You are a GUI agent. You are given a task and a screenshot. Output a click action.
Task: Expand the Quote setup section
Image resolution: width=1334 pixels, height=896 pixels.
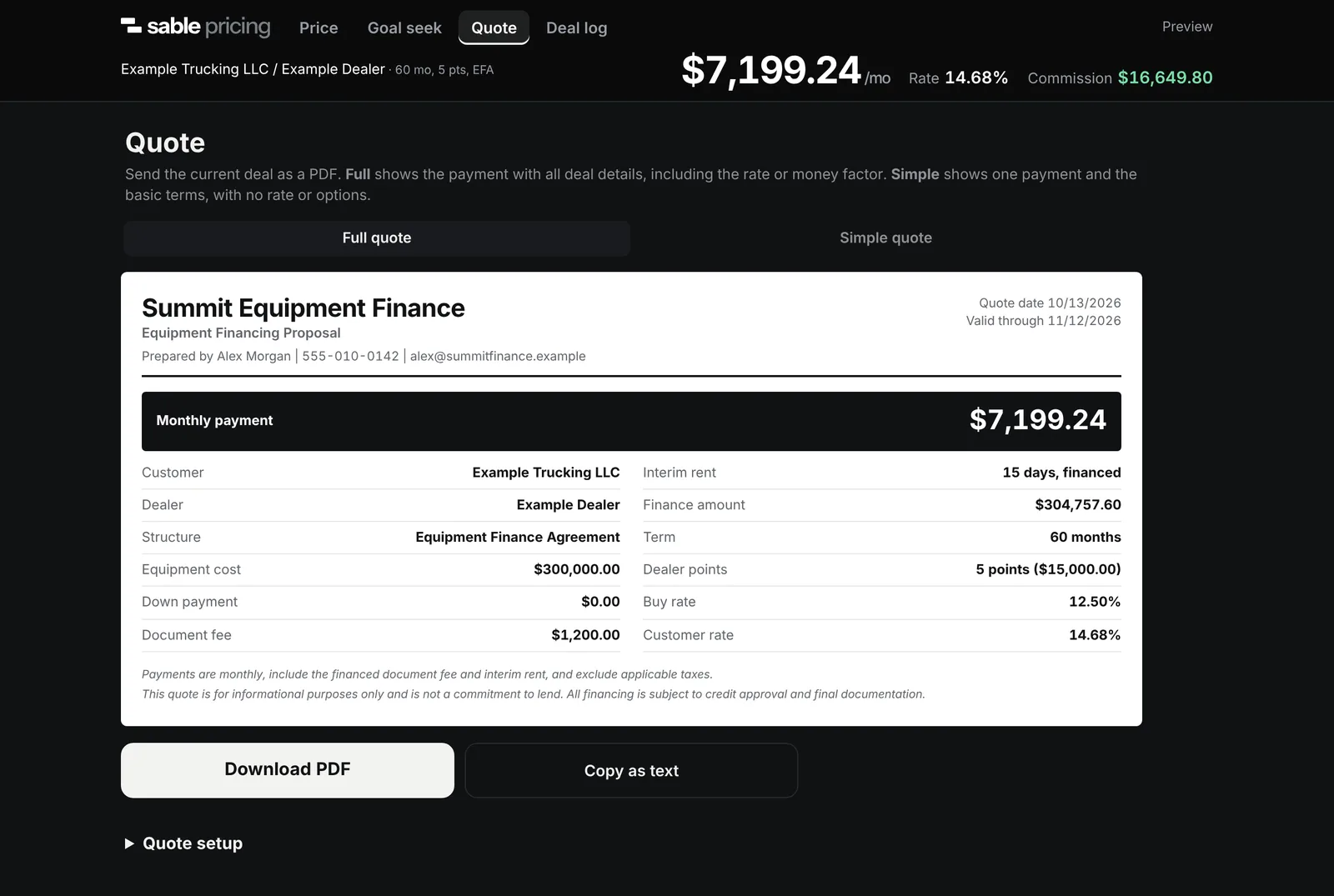[x=183, y=843]
